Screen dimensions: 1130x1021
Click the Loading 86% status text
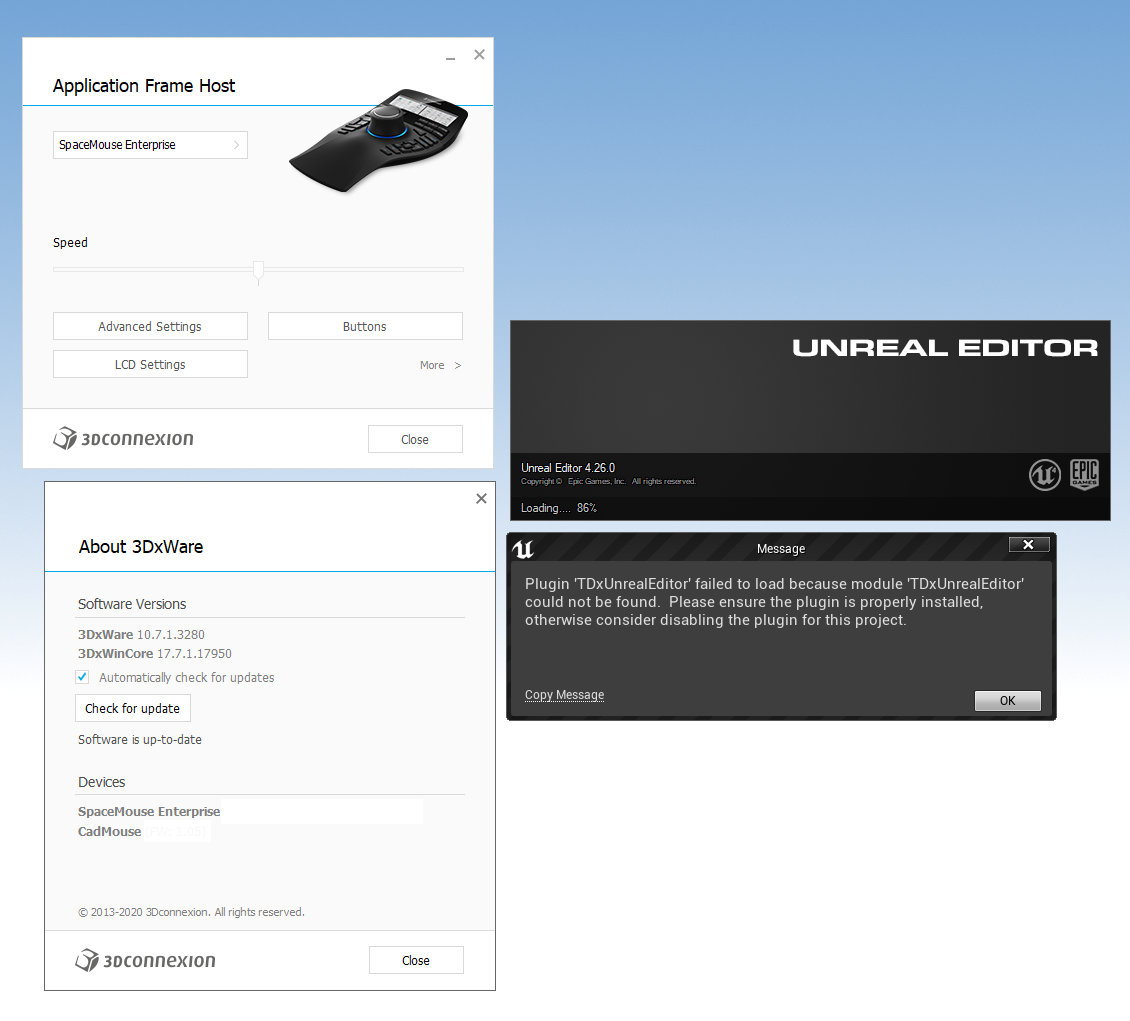(559, 508)
